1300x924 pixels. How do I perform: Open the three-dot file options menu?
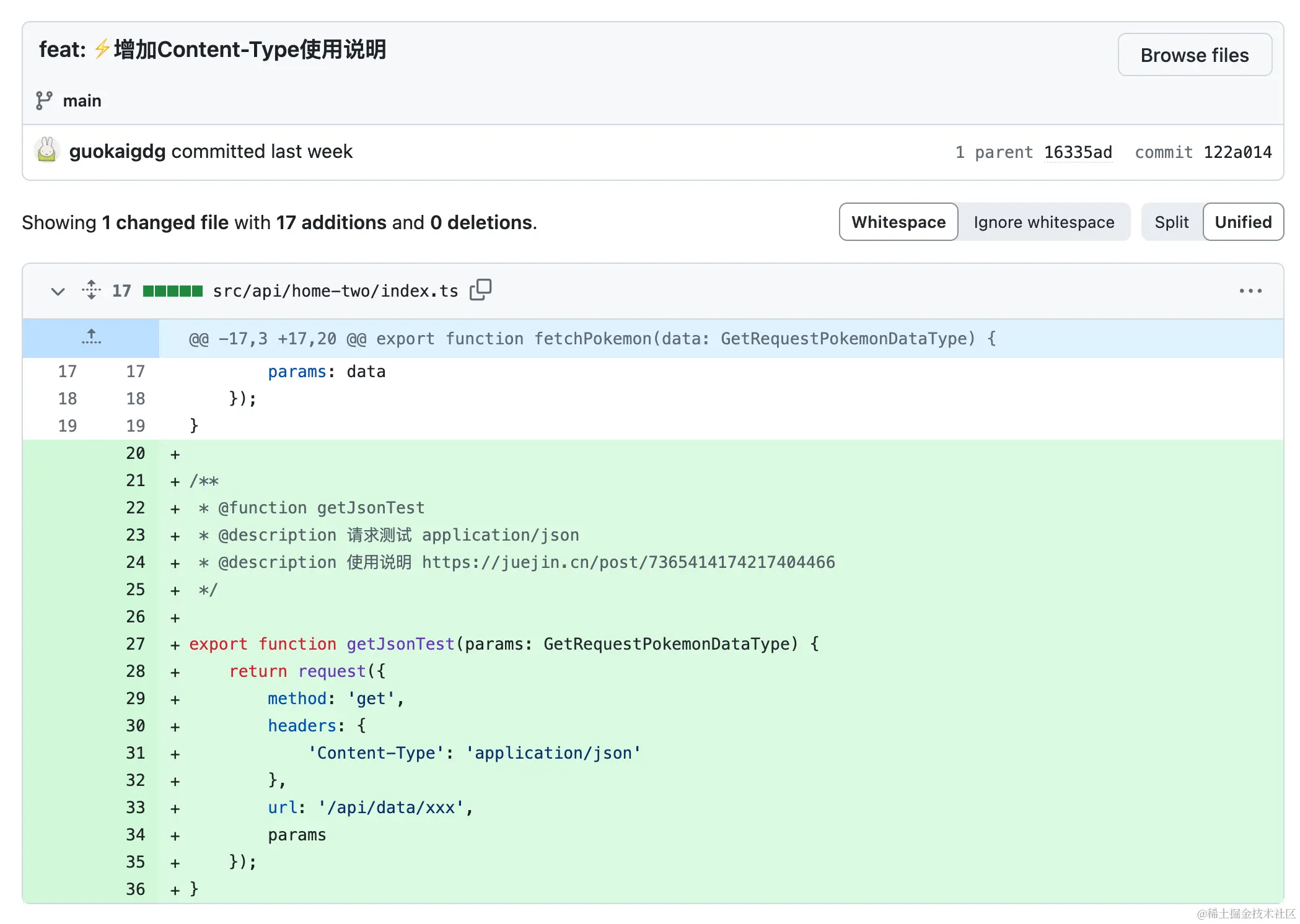(x=1250, y=290)
